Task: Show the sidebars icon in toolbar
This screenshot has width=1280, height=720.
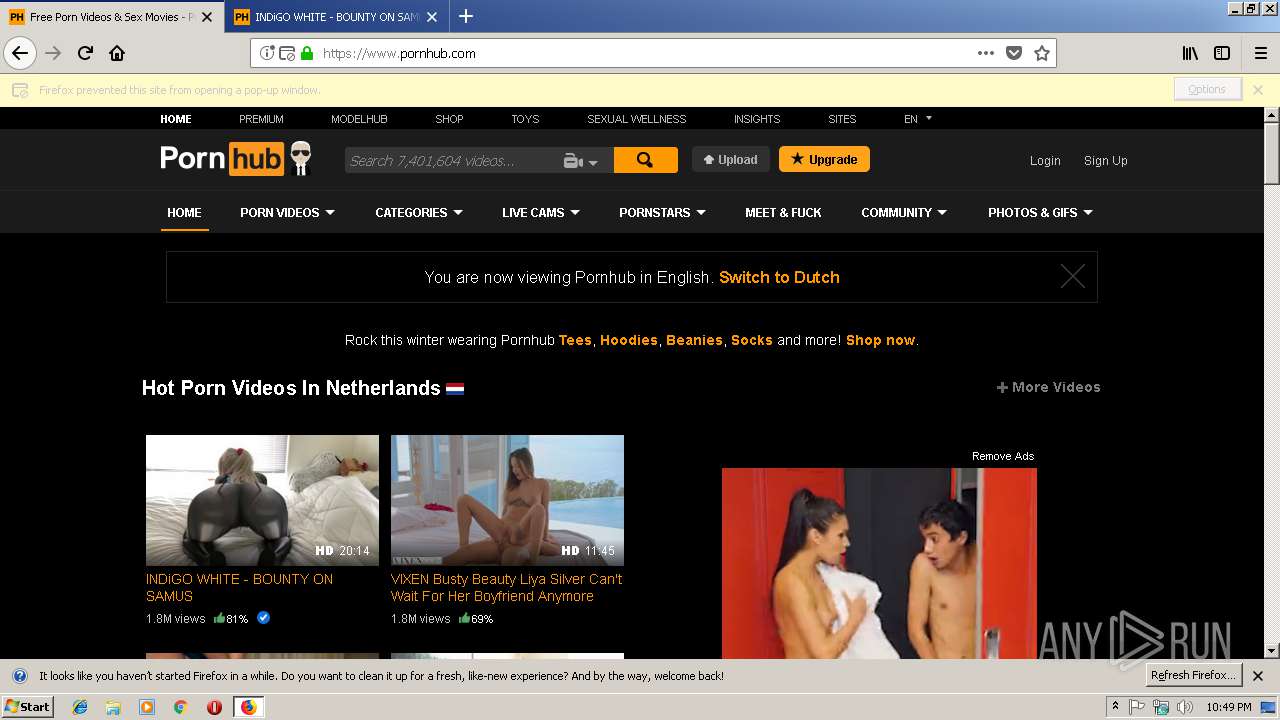Action: 1222,53
